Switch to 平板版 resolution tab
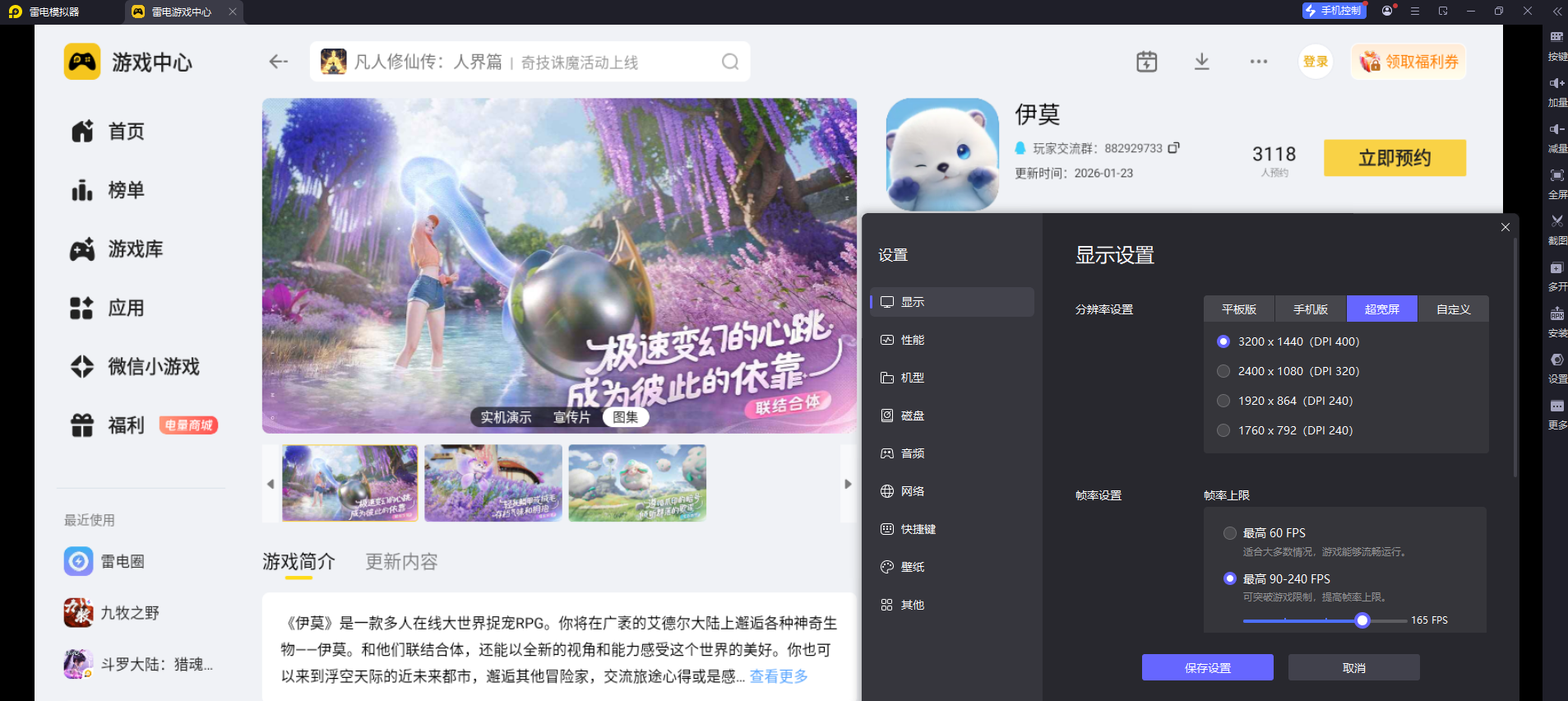 point(1239,309)
